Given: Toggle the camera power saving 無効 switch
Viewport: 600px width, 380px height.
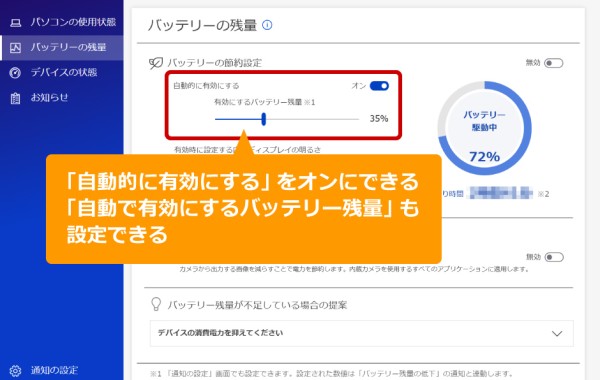Looking at the screenshot, I should pyautogui.click(x=554, y=257).
